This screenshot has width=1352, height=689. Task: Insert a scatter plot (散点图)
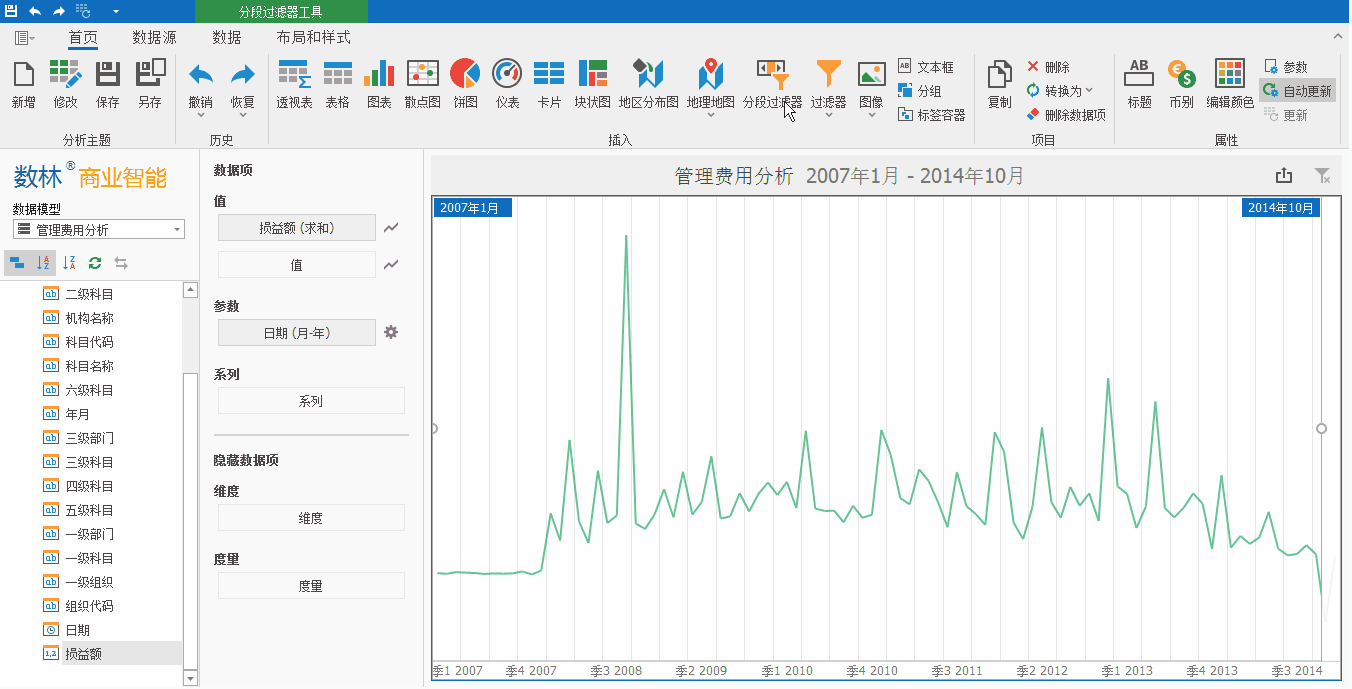pos(422,84)
